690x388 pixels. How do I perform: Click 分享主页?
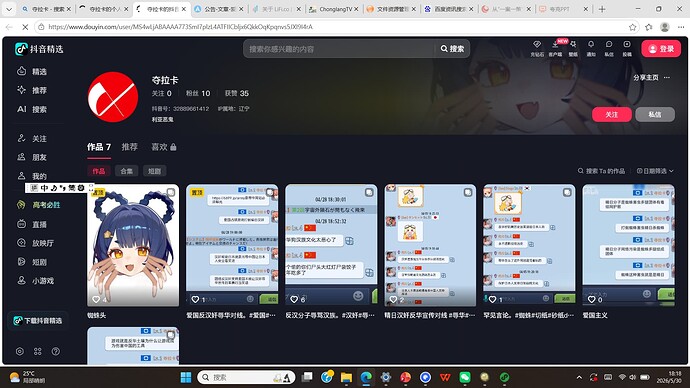tap(646, 77)
